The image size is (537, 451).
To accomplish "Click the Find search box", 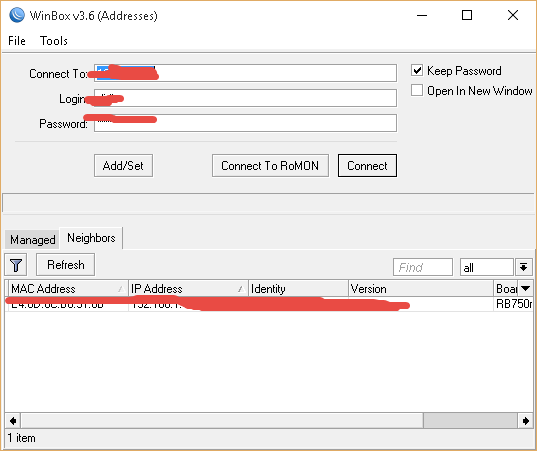I will 423,267.
